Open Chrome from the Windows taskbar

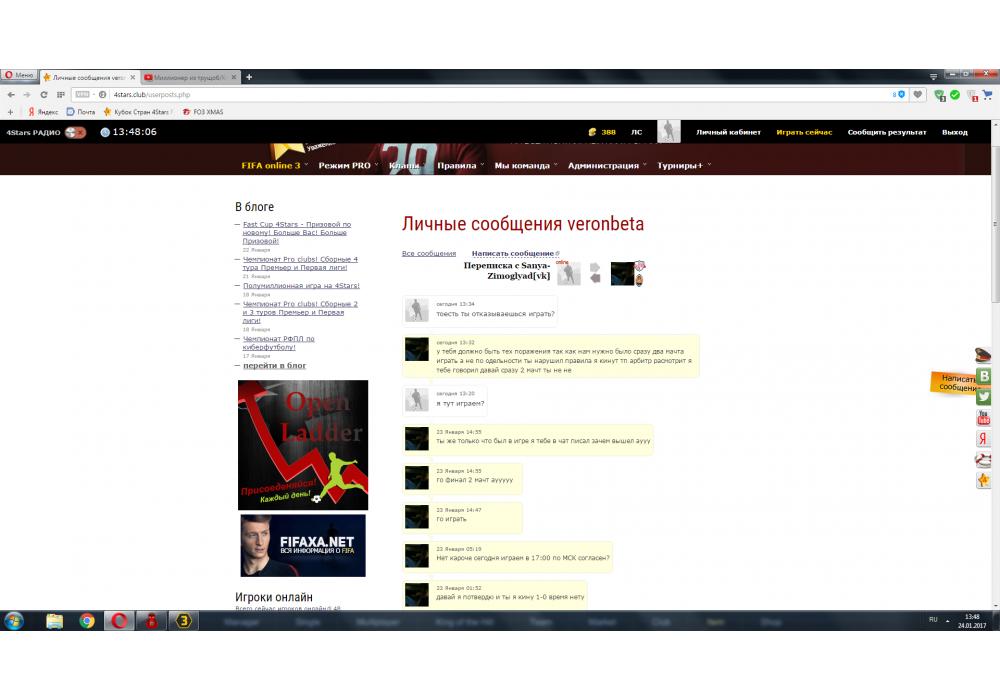point(87,620)
